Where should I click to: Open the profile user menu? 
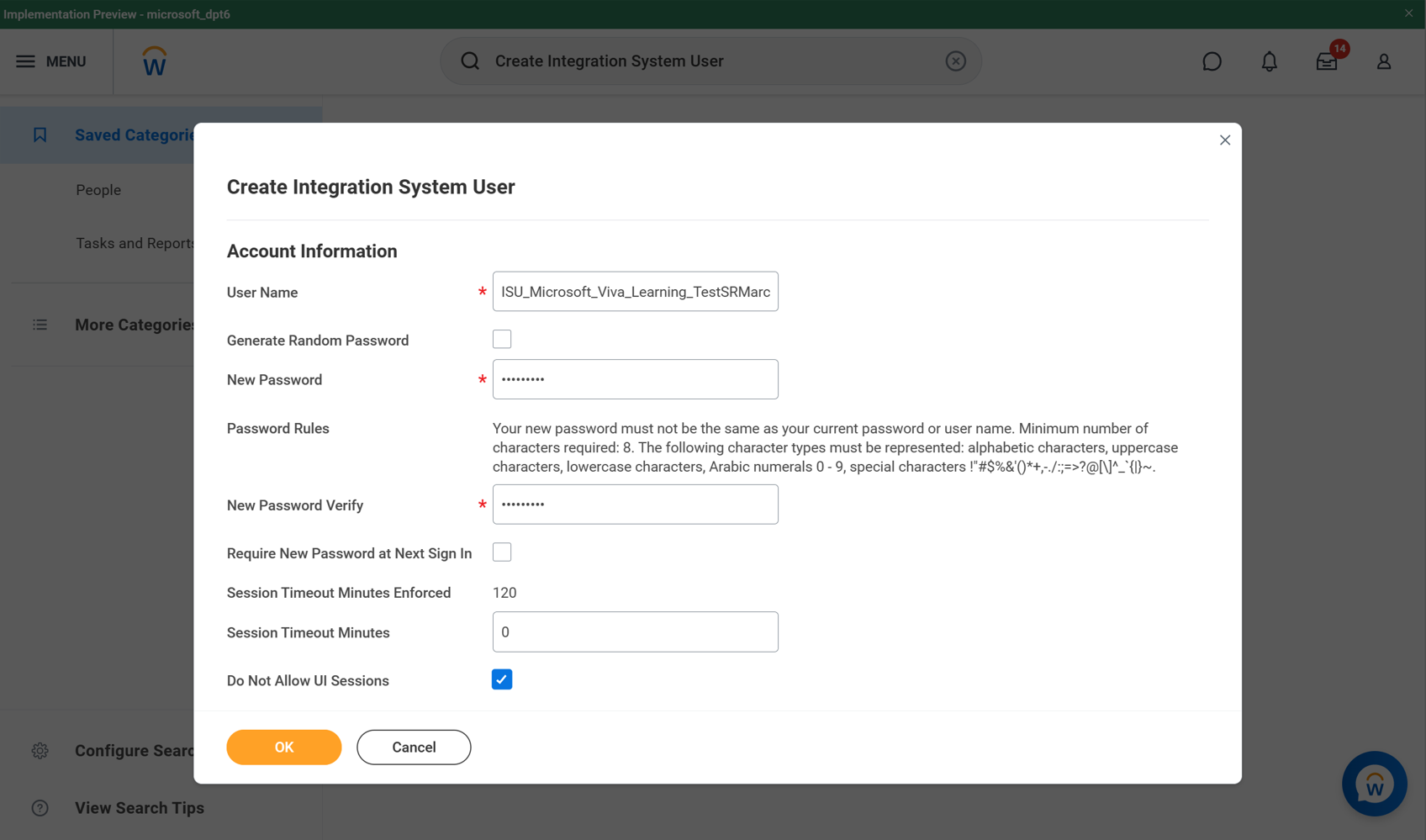(1383, 61)
